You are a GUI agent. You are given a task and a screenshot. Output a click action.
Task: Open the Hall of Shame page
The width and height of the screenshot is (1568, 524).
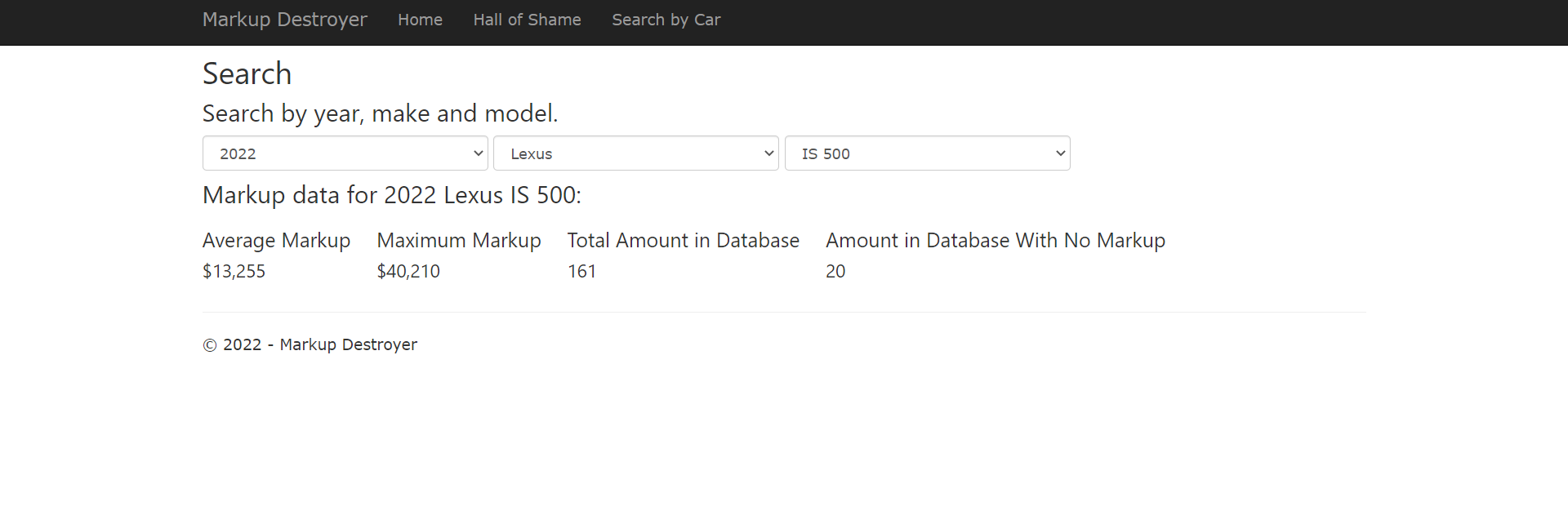coord(527,20)
